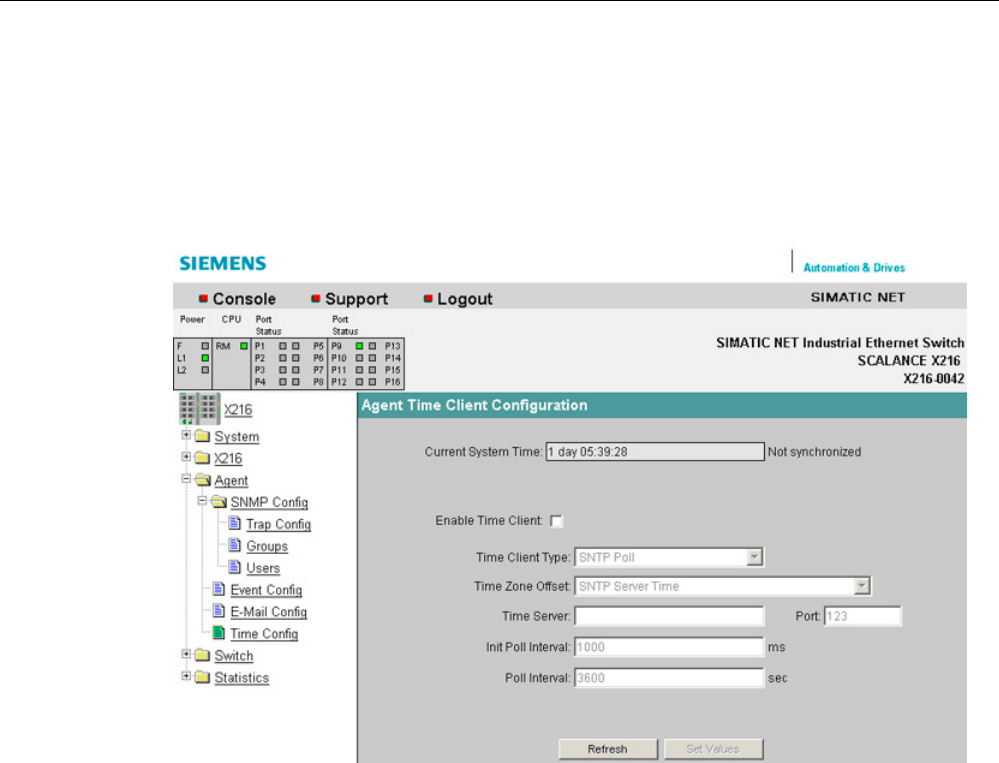Screen dimensions: 999x763
Task: Open the Console menu item
Action: tap(244, 299)
